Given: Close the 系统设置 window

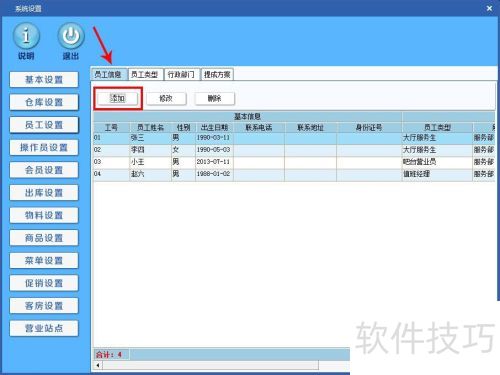Looking at the screenshot, I should click(489, 8).
